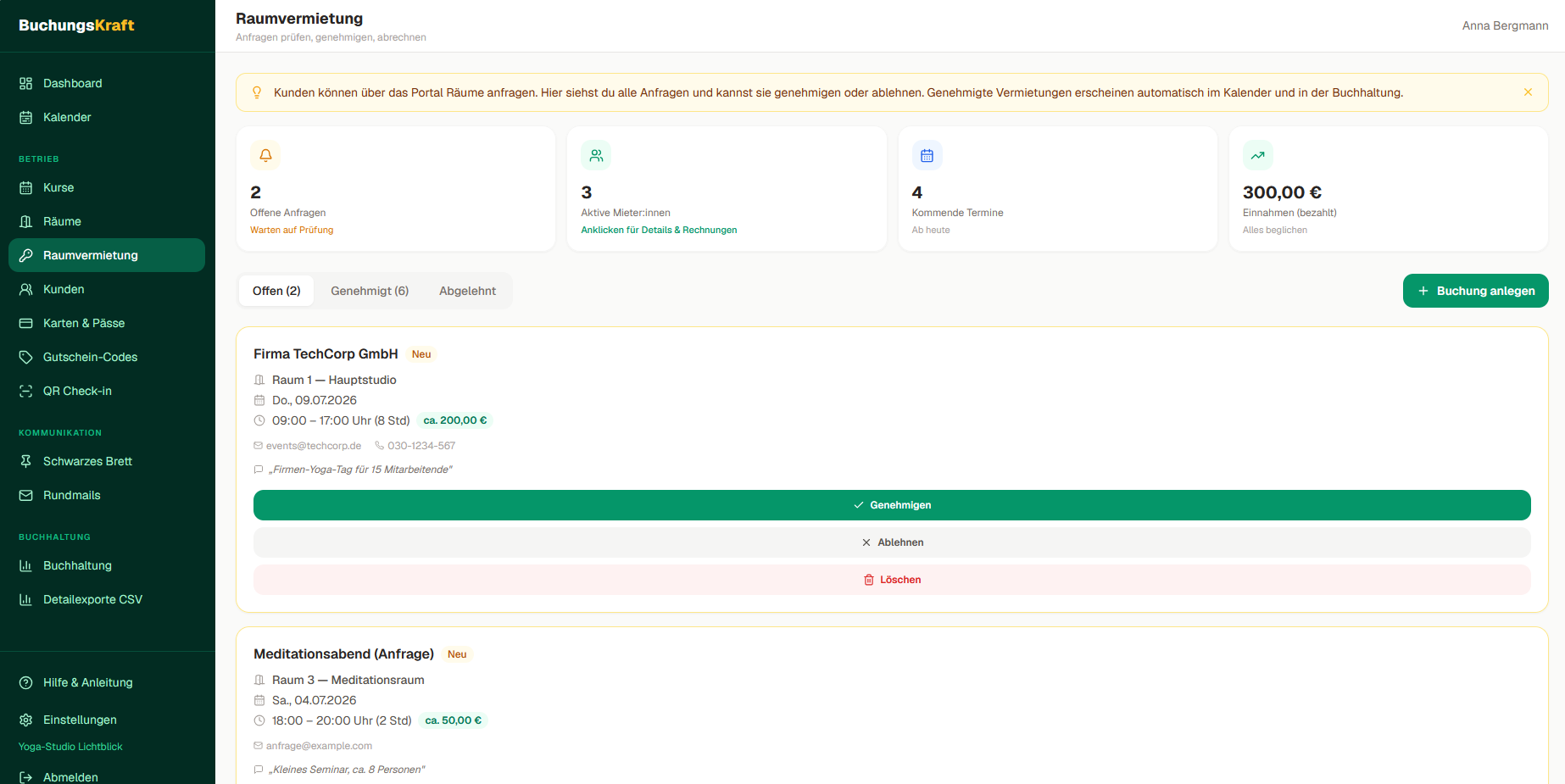1565x784 pixels.
Task: Click the lightbulb icon in info banner
Action: point(257,92)
